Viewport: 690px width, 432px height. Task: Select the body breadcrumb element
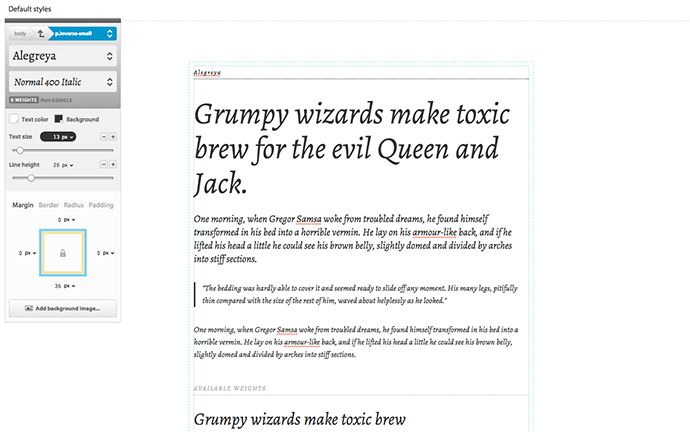(21, 33)
